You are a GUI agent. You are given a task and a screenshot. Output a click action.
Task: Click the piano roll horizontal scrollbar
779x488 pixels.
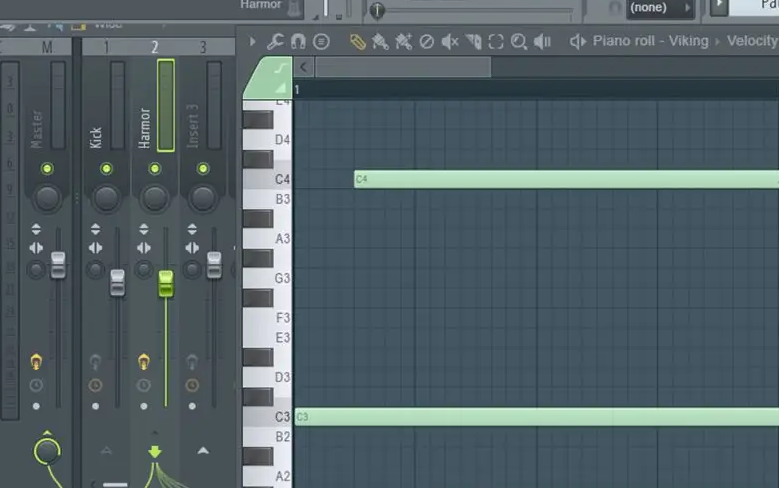pos(403,67)
